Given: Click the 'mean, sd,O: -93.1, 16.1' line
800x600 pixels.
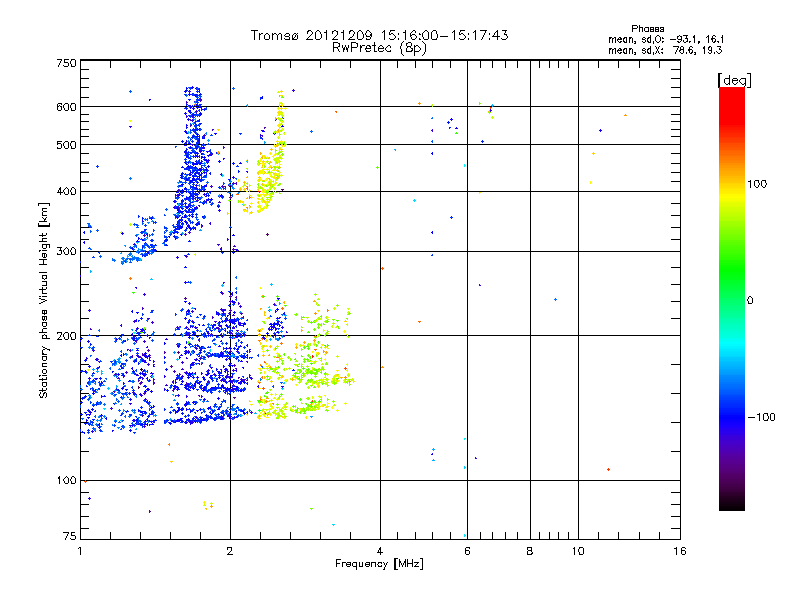Looking at the screenshot, I should click(665, 39).
